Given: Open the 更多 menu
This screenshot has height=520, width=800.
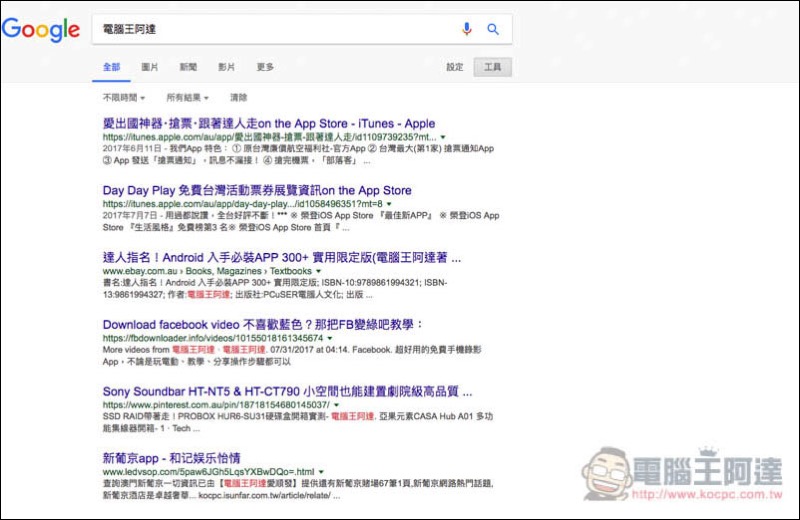Looking at the screenshot, I should pyautogui.click(x=265, y=67).
